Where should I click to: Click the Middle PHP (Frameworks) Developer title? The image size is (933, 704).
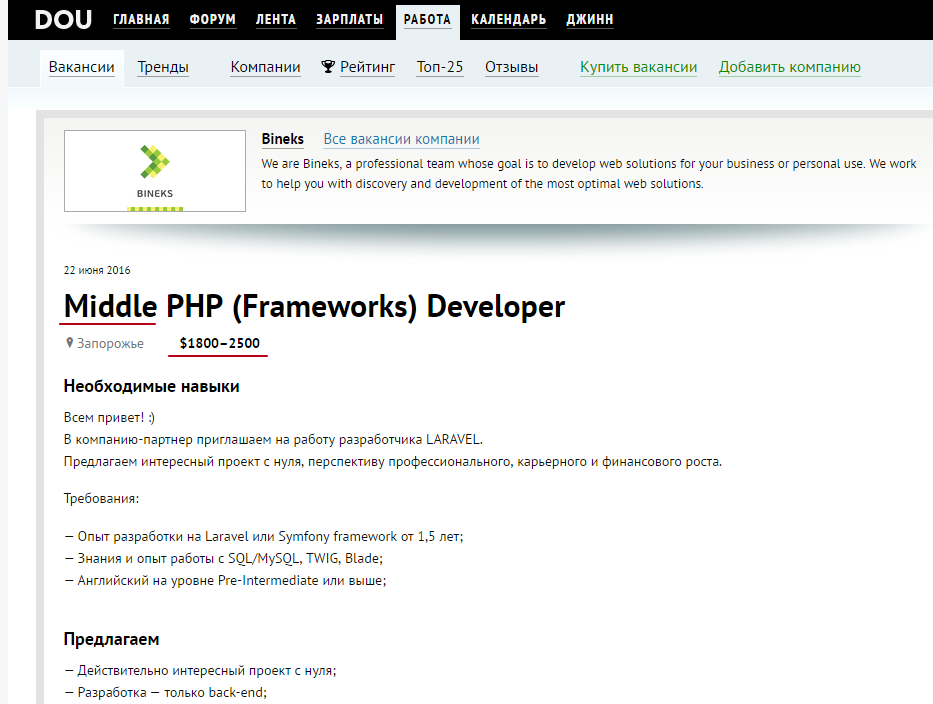point(314,306)
